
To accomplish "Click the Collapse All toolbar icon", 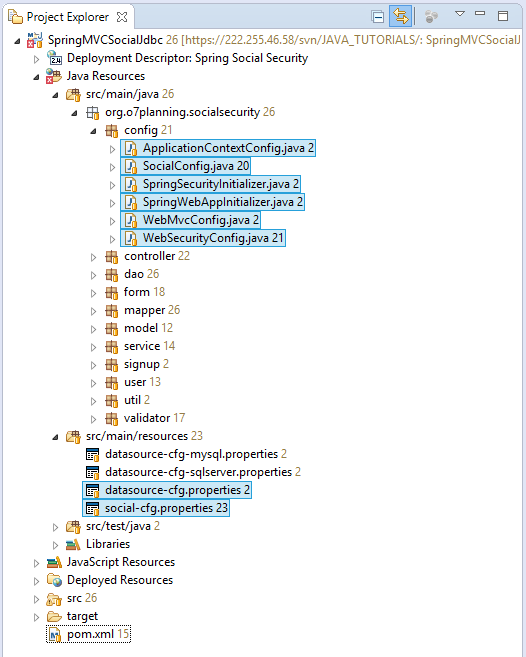I will click(378, 17).
